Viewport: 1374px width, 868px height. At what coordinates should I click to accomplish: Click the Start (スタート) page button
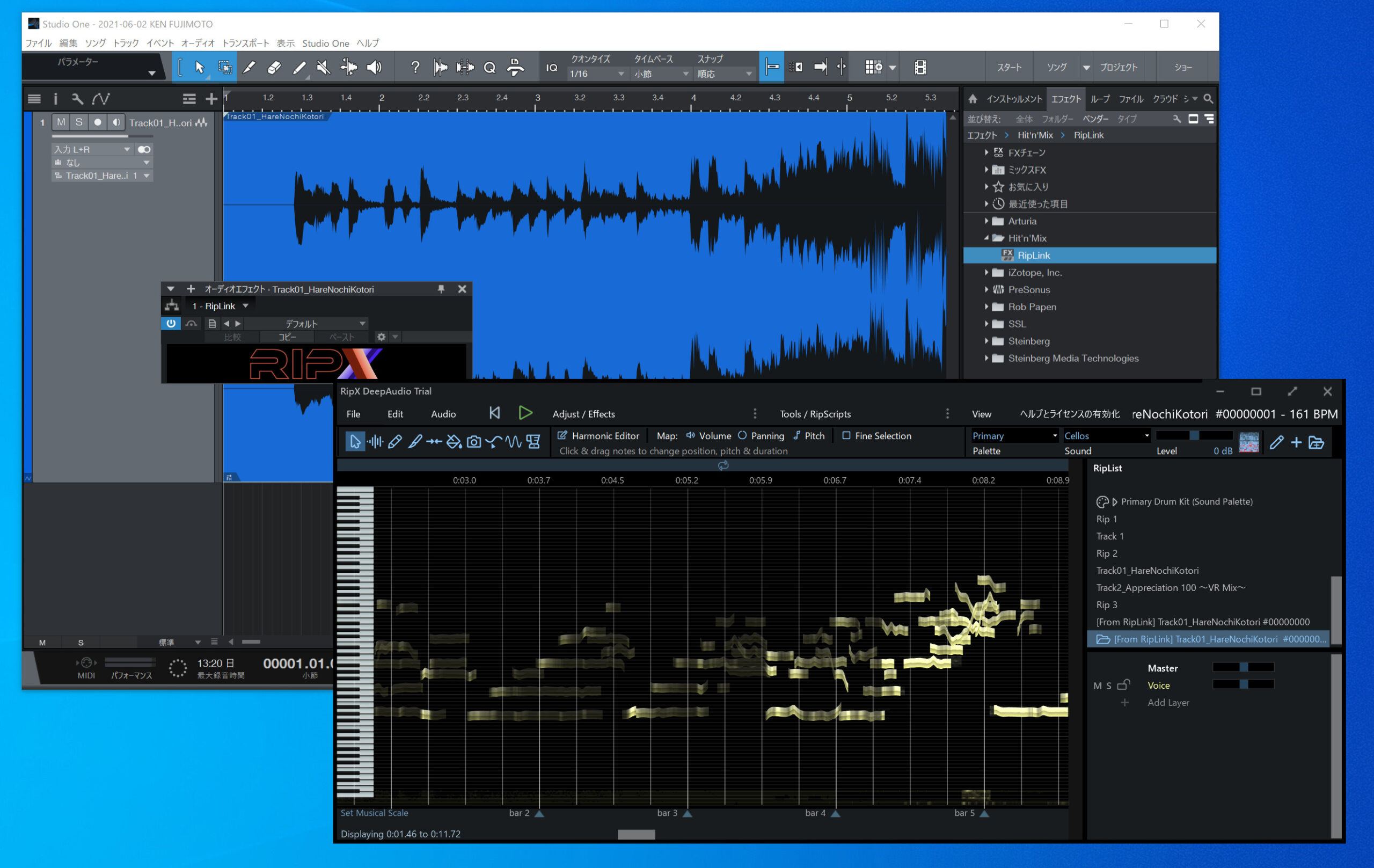tap(1010, 67)
